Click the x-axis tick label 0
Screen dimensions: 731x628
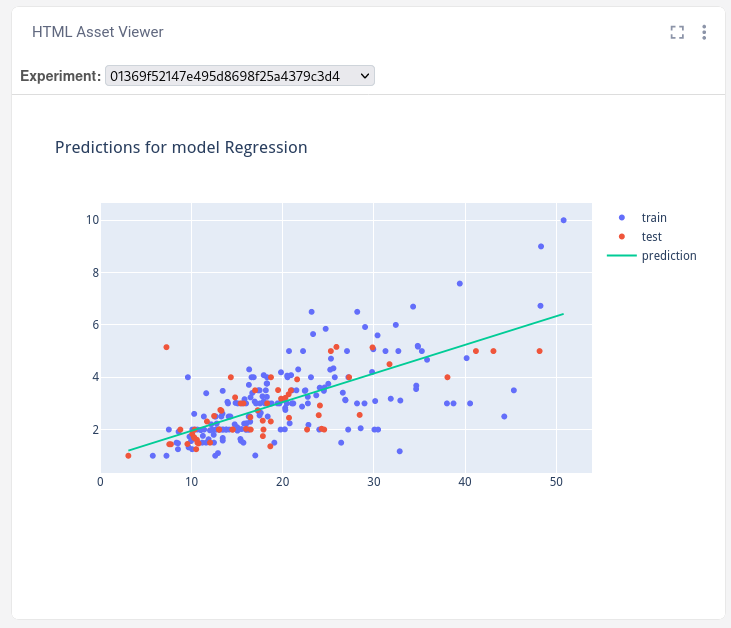pyautogui.click(x=101, y=482)
